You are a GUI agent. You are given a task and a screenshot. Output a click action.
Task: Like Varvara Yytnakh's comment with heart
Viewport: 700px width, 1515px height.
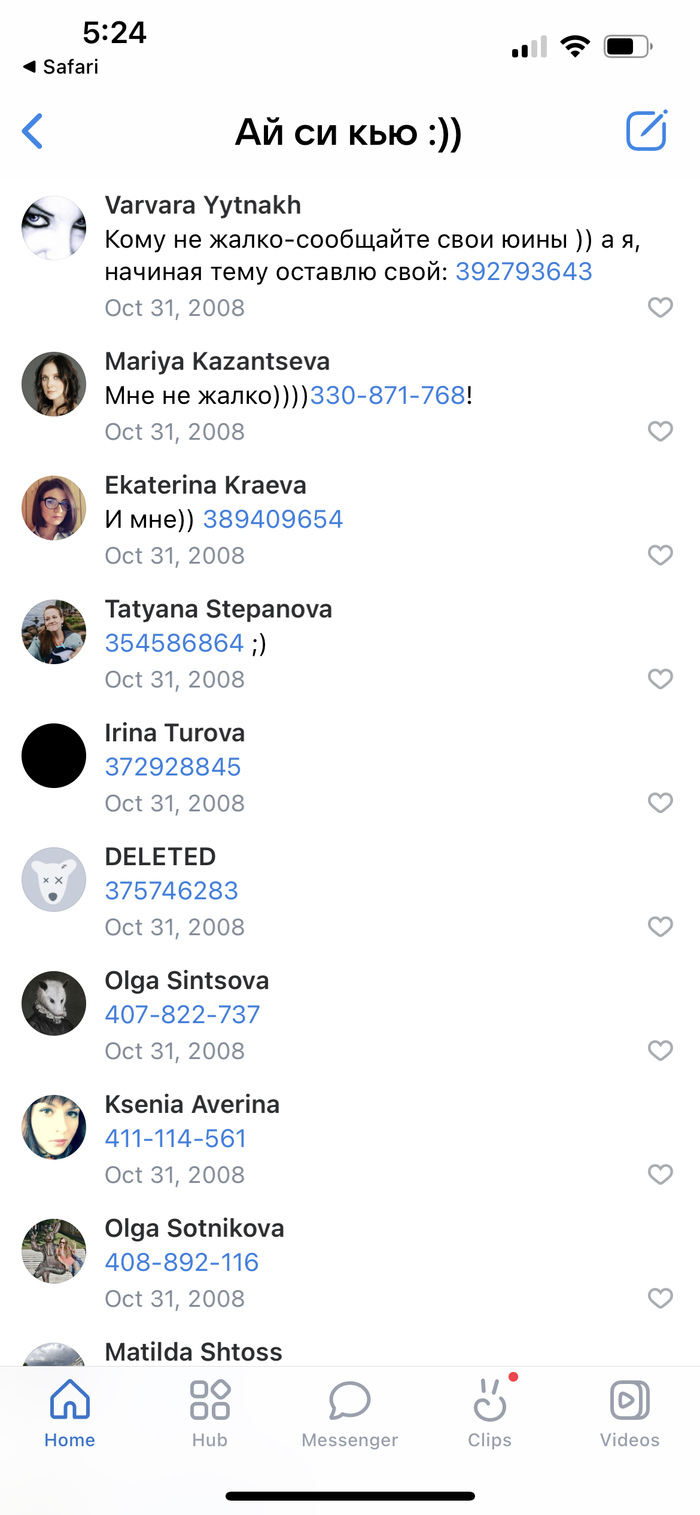click(660, 308)
